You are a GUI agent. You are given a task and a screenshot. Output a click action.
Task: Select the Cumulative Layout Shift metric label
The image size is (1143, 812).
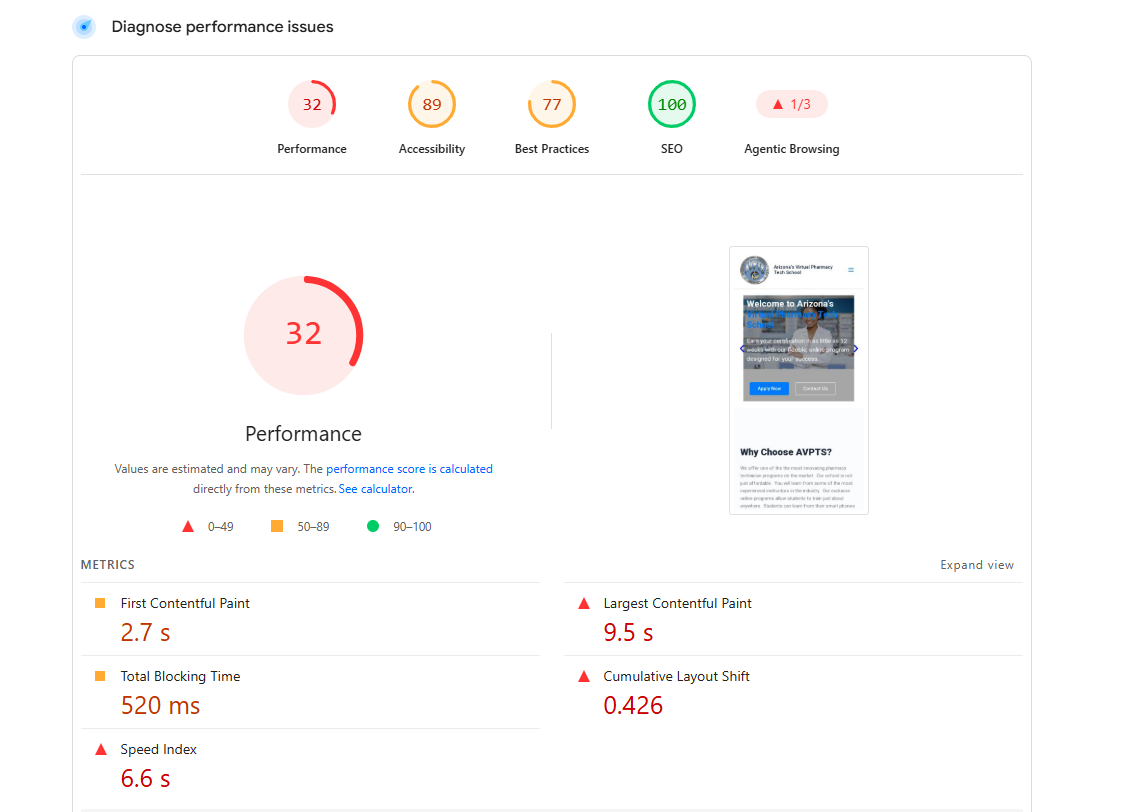pyautogui.click(x=676, y=676)
